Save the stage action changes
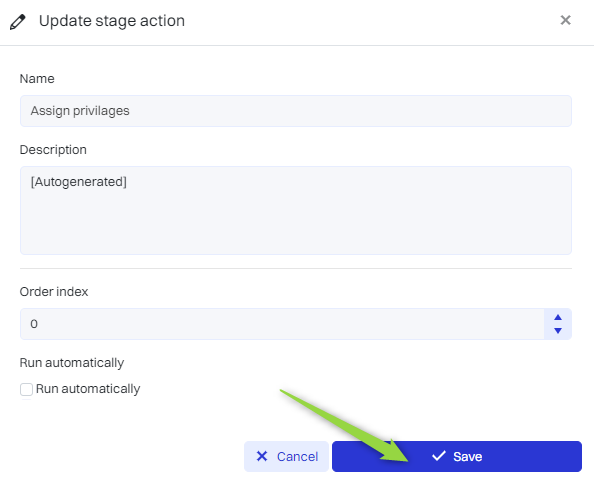Screen dimensions: 594x483 (457, 456)
